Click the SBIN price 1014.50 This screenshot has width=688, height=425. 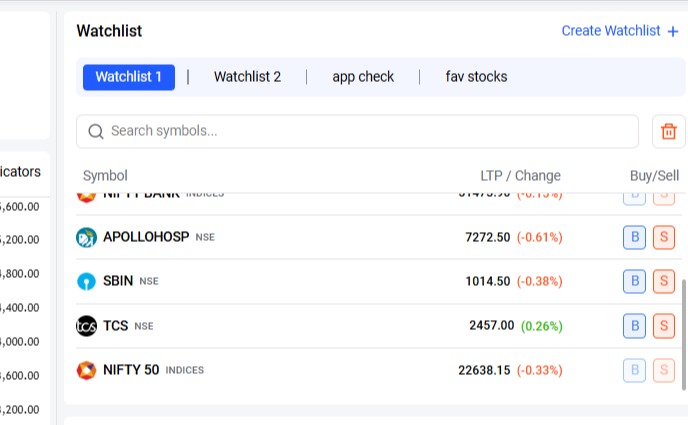coord(488,282)
